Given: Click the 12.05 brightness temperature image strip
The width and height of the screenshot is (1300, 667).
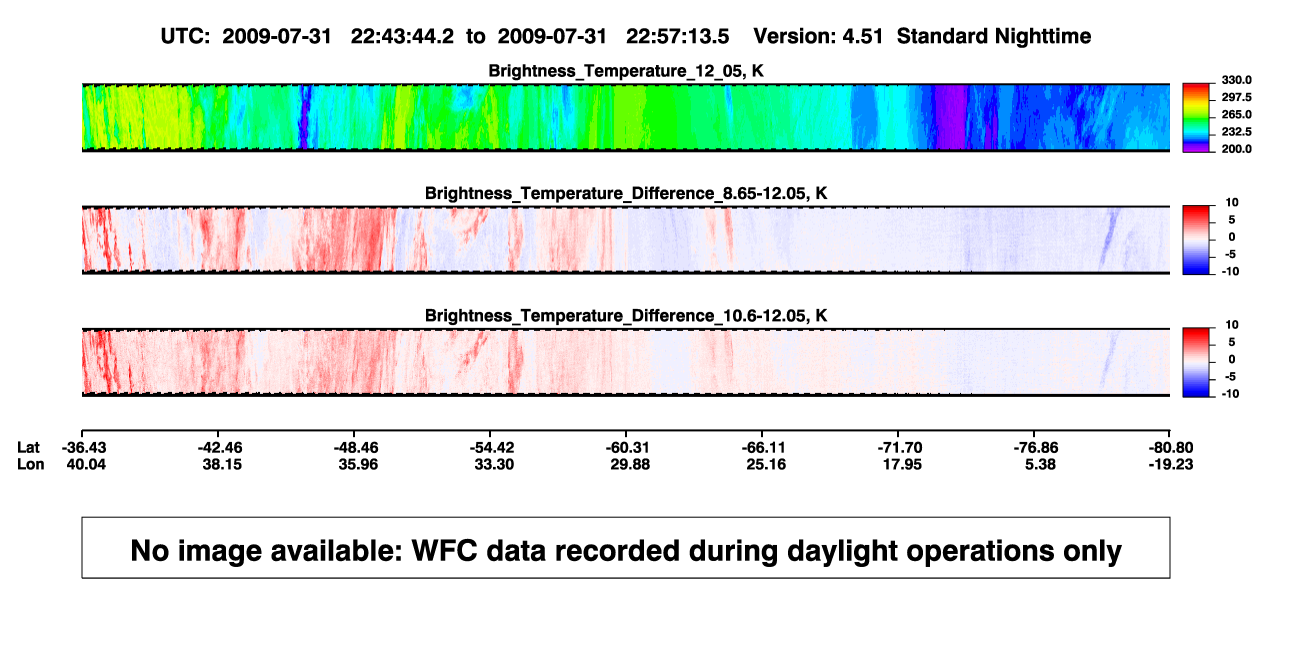Looking at the screenshot, I should coord(626,118).
